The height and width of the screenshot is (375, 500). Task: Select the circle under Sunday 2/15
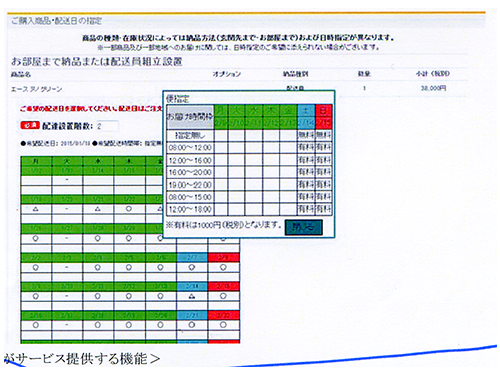pyautogui.click(x=223, y=296)
